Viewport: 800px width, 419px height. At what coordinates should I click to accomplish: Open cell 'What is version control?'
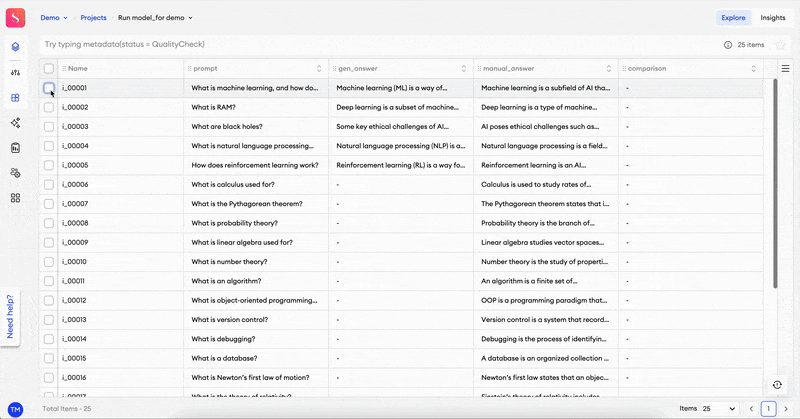coord(256,320)
